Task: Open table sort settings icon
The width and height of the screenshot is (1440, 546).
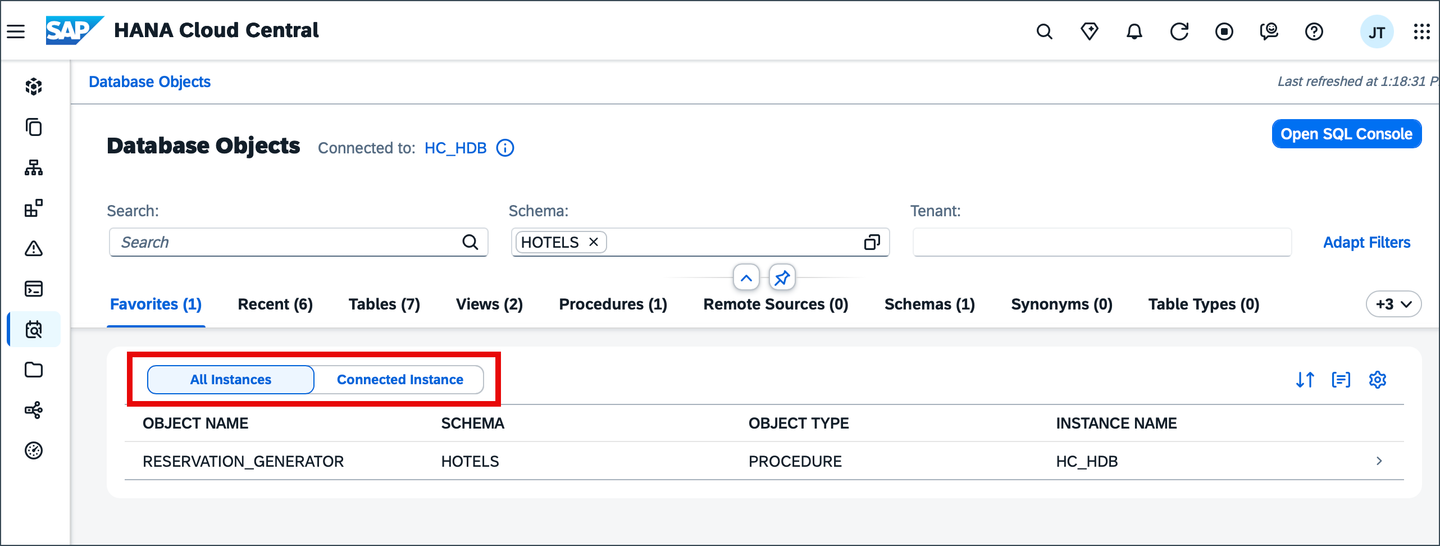Action: click(1305, 380)
